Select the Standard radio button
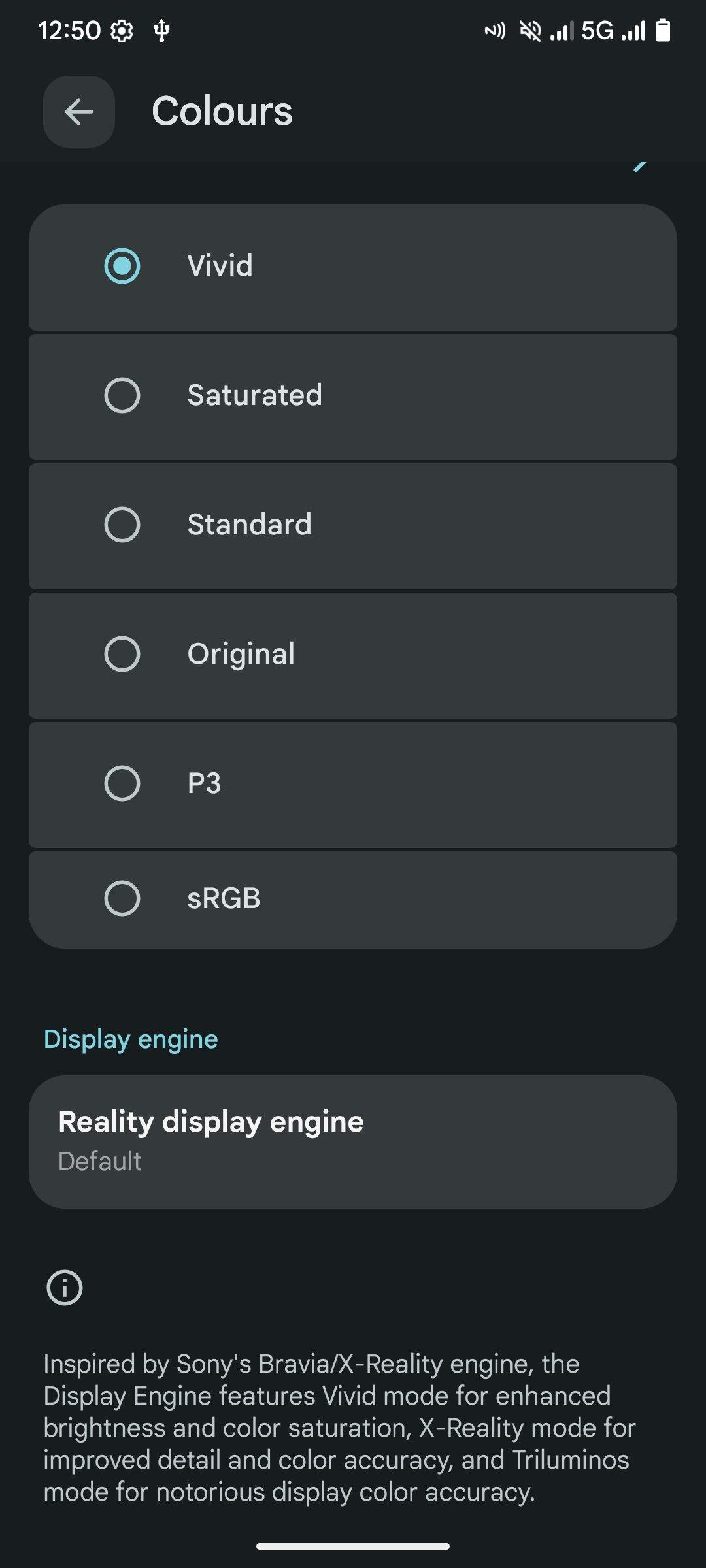The height and width of the screenshot is (1568, 706). pyautogui.click(x=122, y=525)
